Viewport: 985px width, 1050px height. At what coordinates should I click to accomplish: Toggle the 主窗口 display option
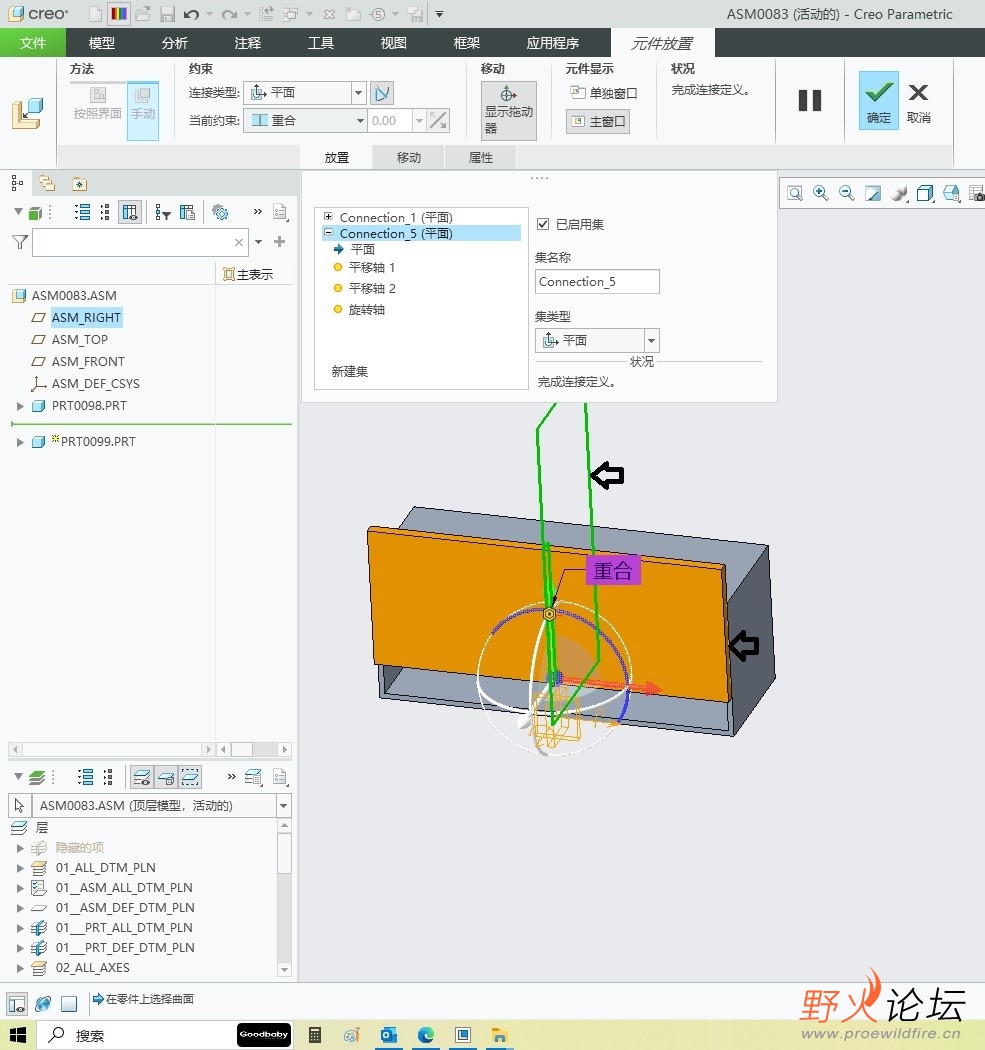(x=598, y=121)
